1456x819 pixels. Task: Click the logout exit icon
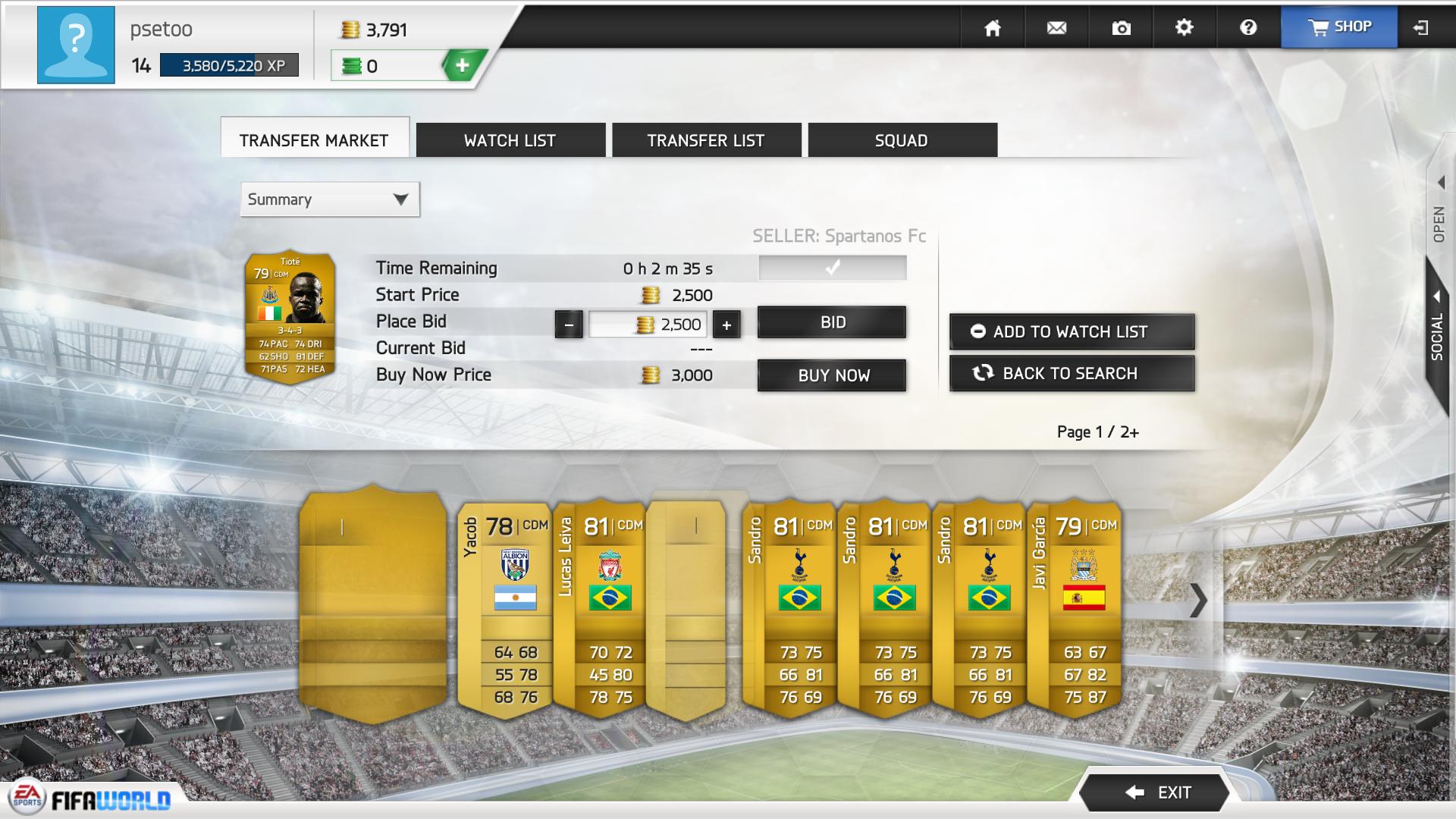[x=1421, y=28]
